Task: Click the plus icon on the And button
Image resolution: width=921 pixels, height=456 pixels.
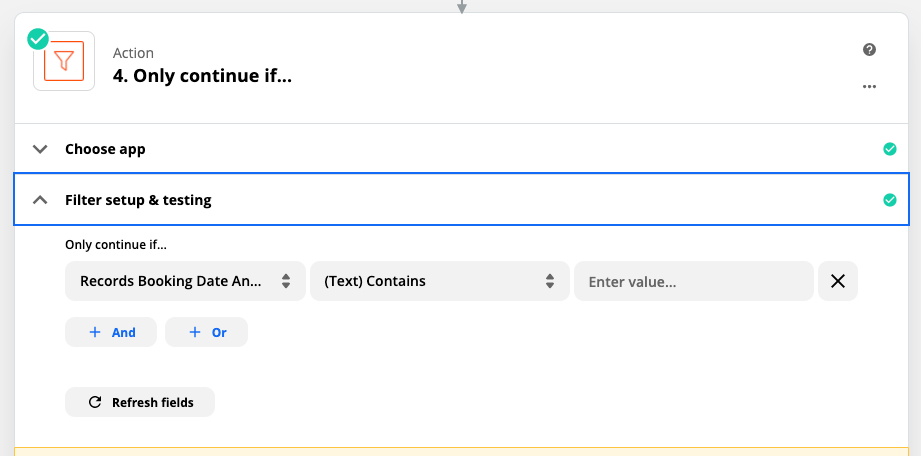Action: tap(95, 332)
